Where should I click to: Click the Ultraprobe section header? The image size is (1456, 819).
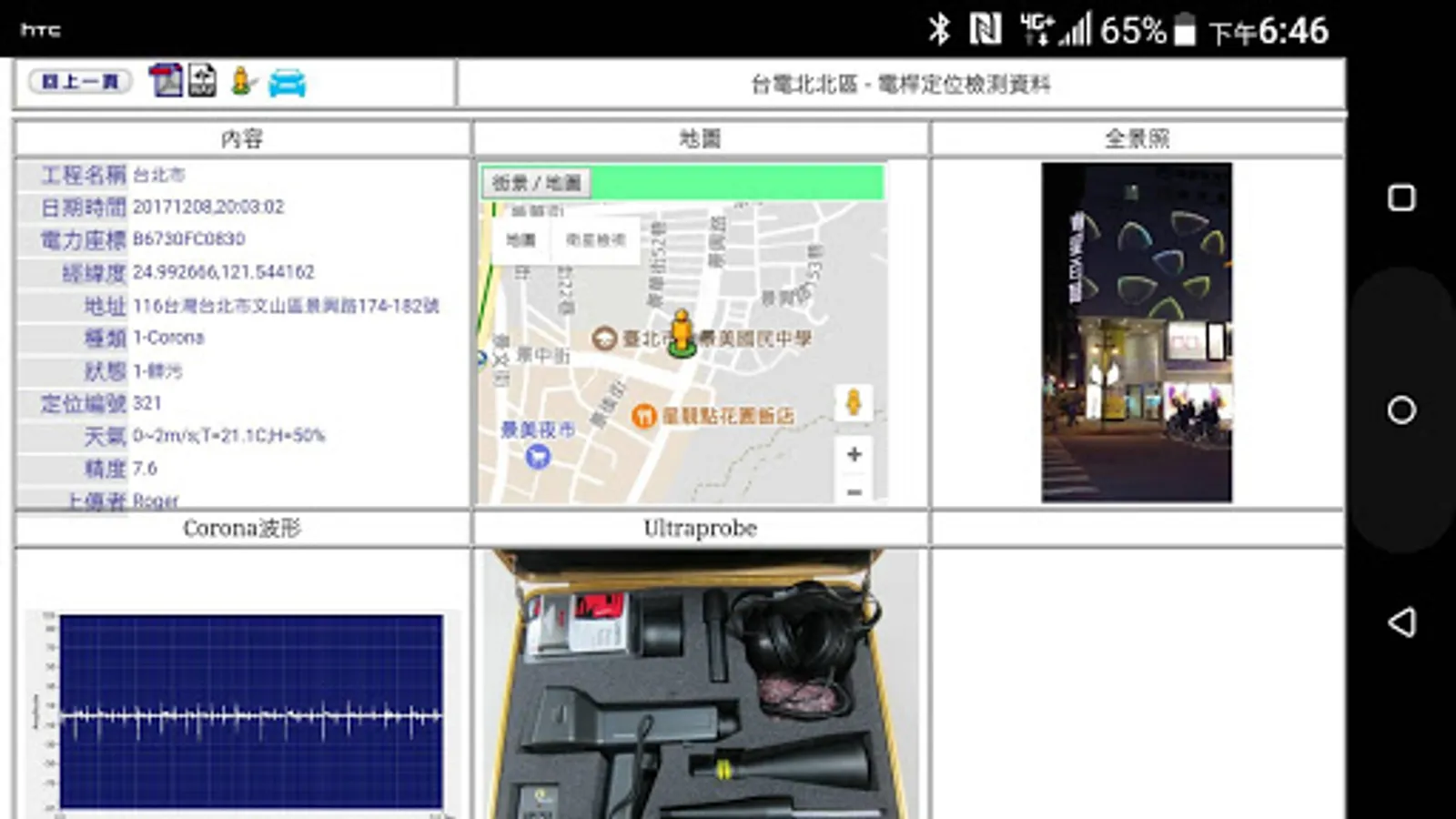[700, 528]
